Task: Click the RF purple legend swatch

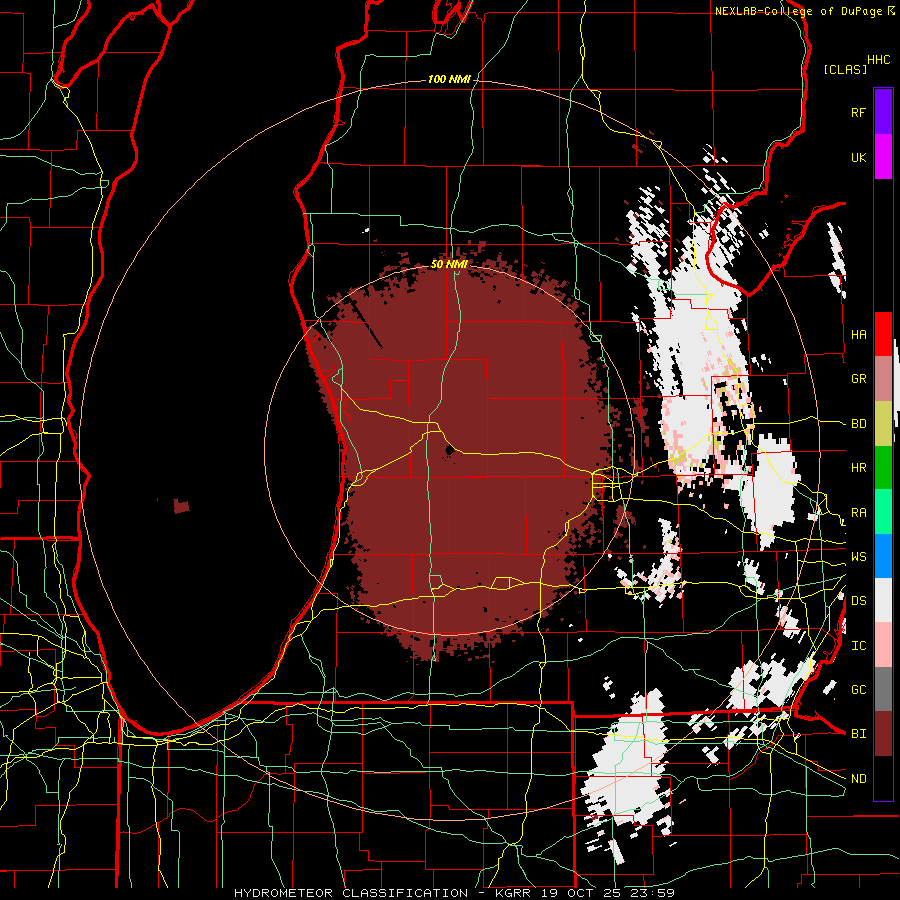Action: click(883, 112)
